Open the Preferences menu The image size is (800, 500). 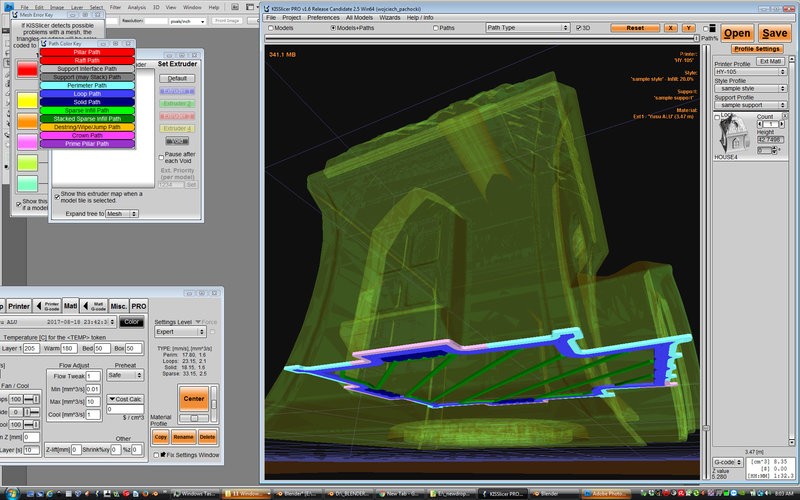pos(323,17)
